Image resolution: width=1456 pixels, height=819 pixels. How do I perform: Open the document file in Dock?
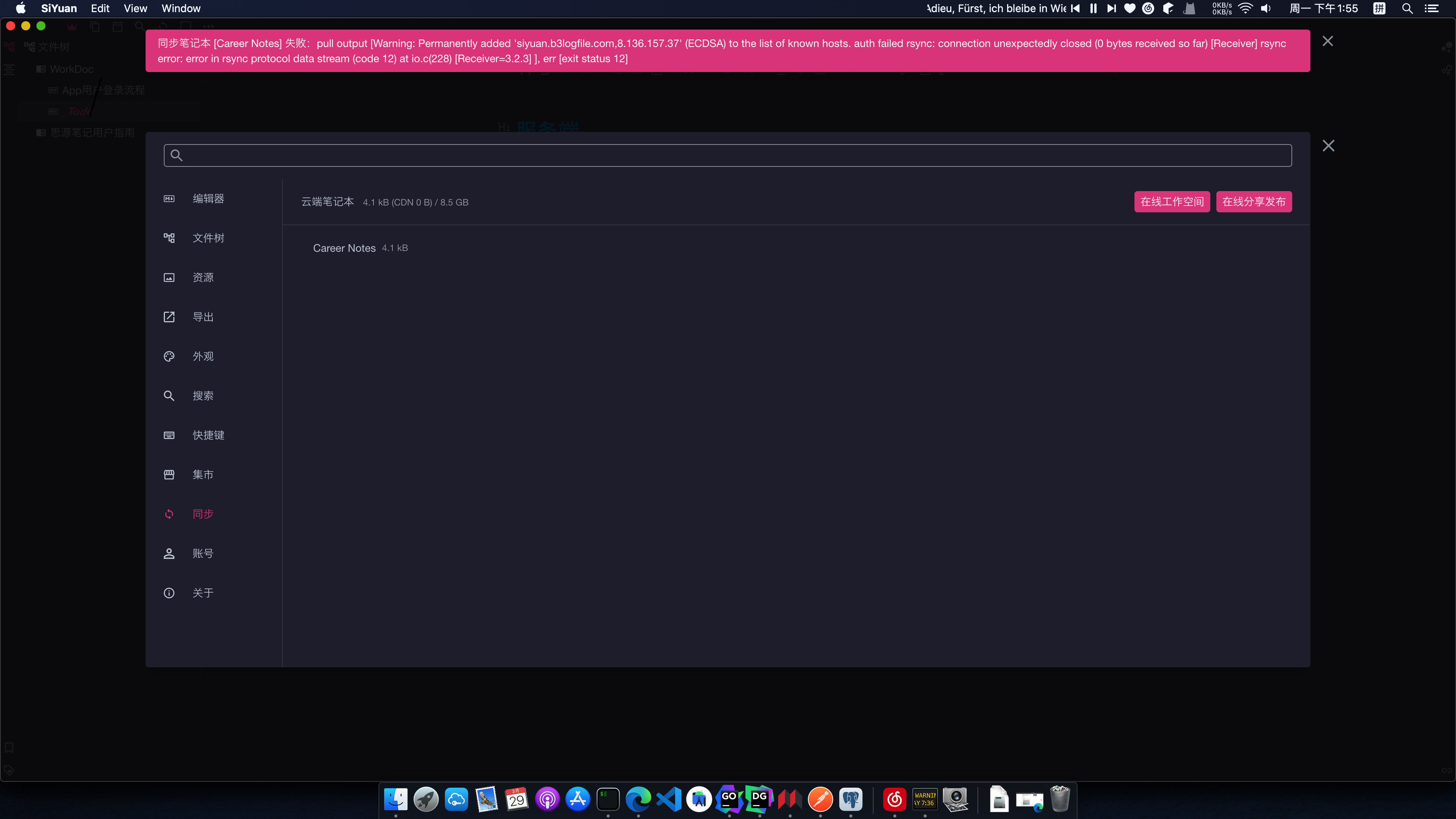pyautogui.click(x=999, y=800)
